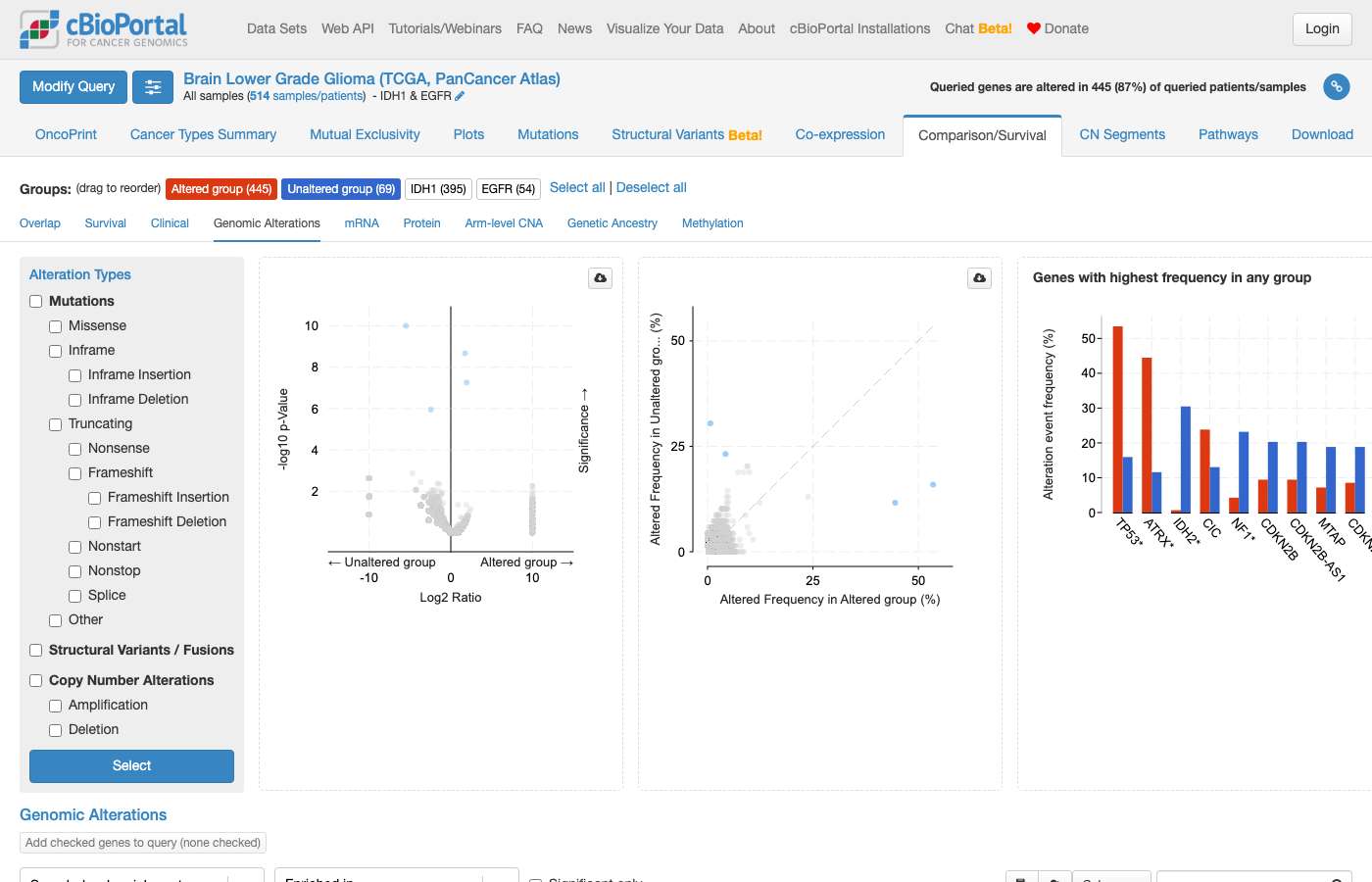
Task: Switch to the Survival subtab
Action: click(106, 223)
